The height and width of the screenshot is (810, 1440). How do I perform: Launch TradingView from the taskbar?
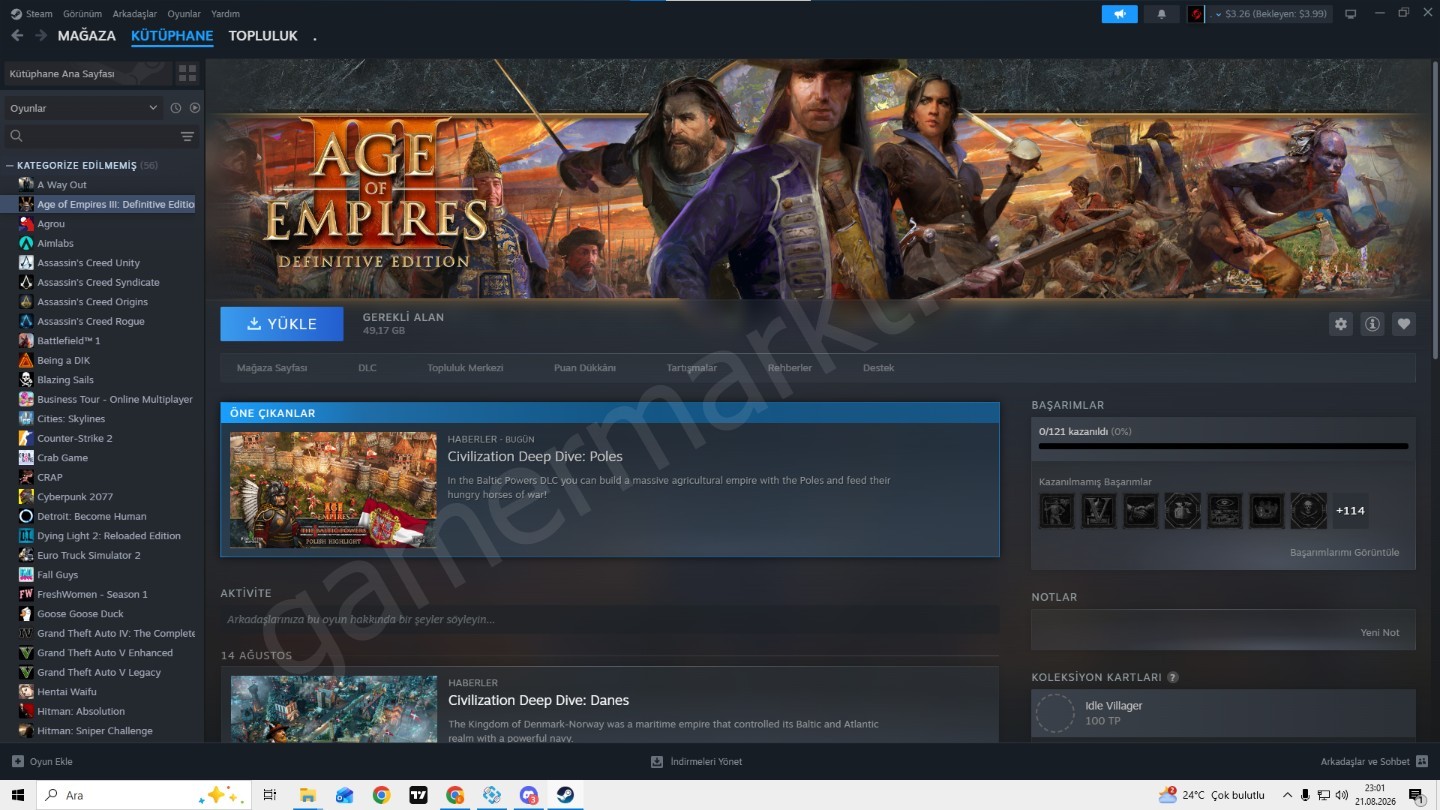click(418, 795)
